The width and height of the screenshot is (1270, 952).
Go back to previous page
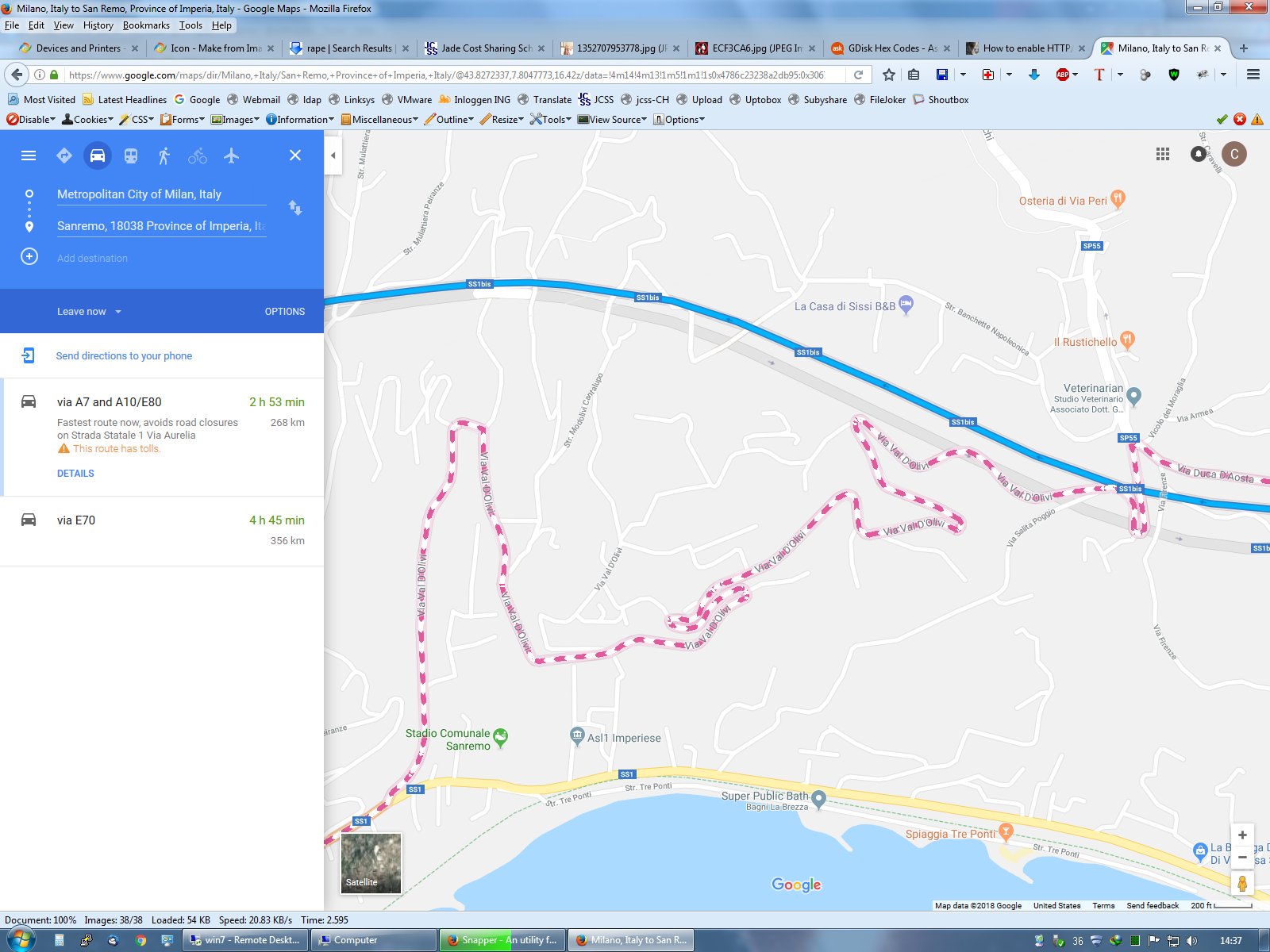coord(17,75)
